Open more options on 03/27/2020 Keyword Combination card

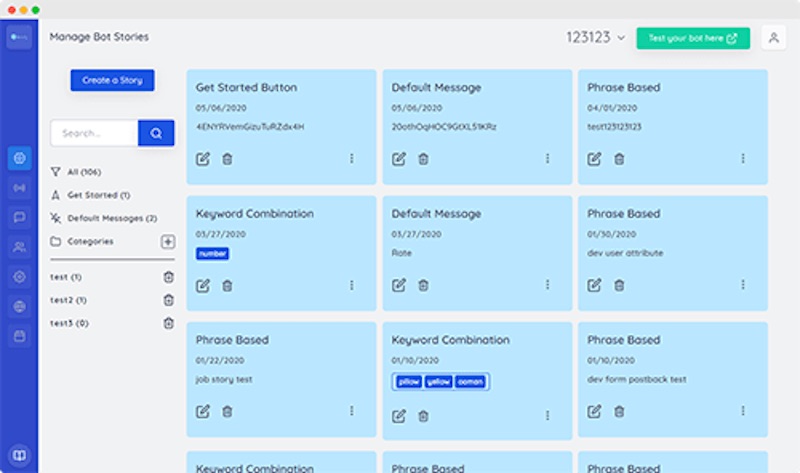[352, 285]
